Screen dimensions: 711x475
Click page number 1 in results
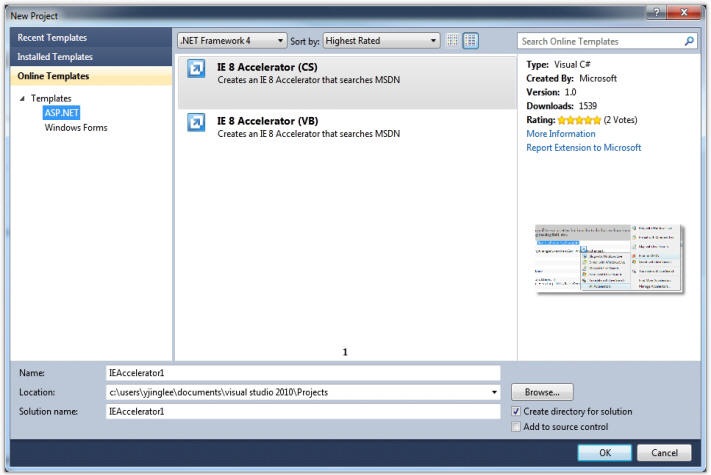pyautogui.click(x=345, y=352)
